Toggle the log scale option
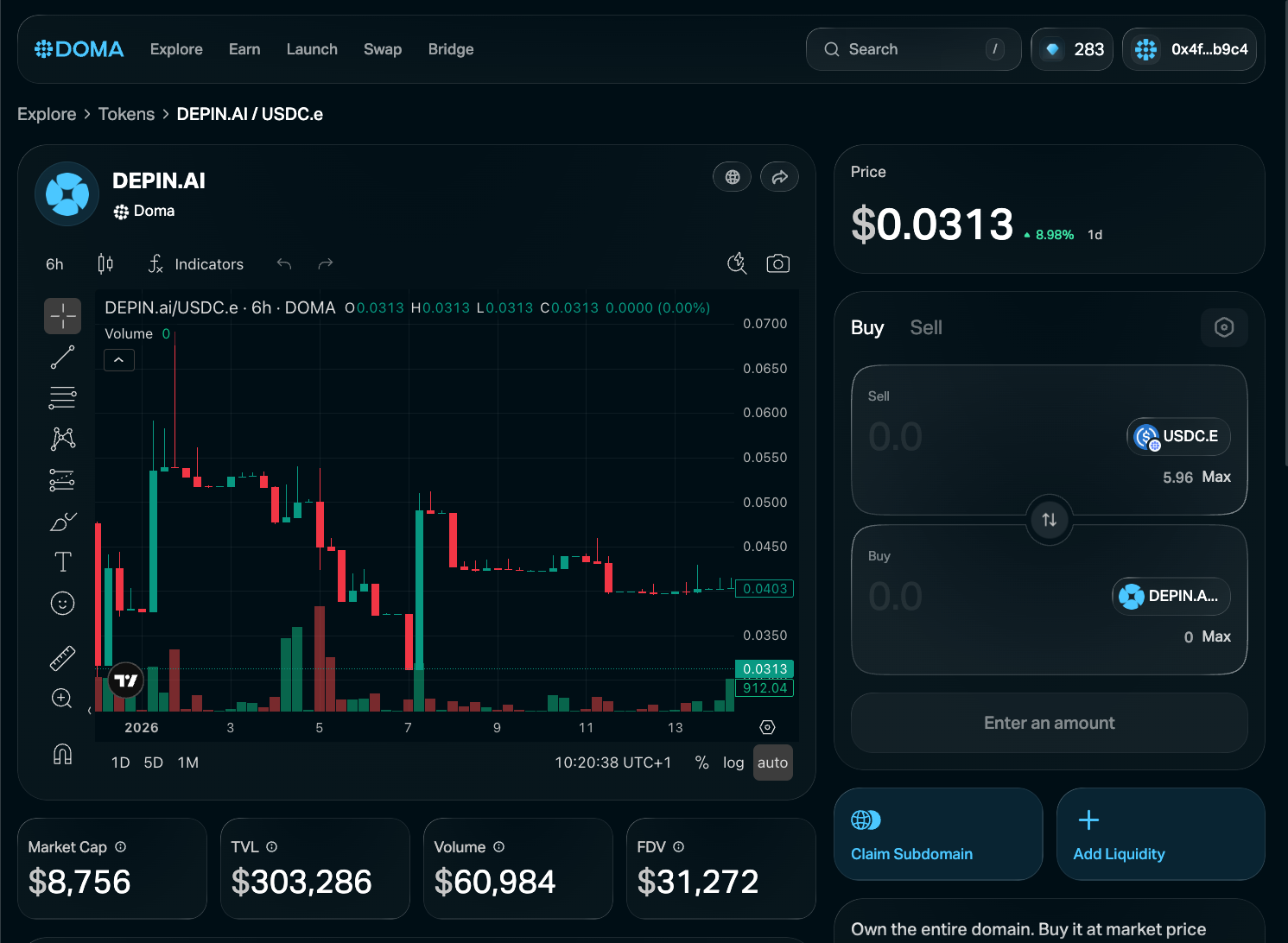This screenshot has height=943, width=1288. 733,763
